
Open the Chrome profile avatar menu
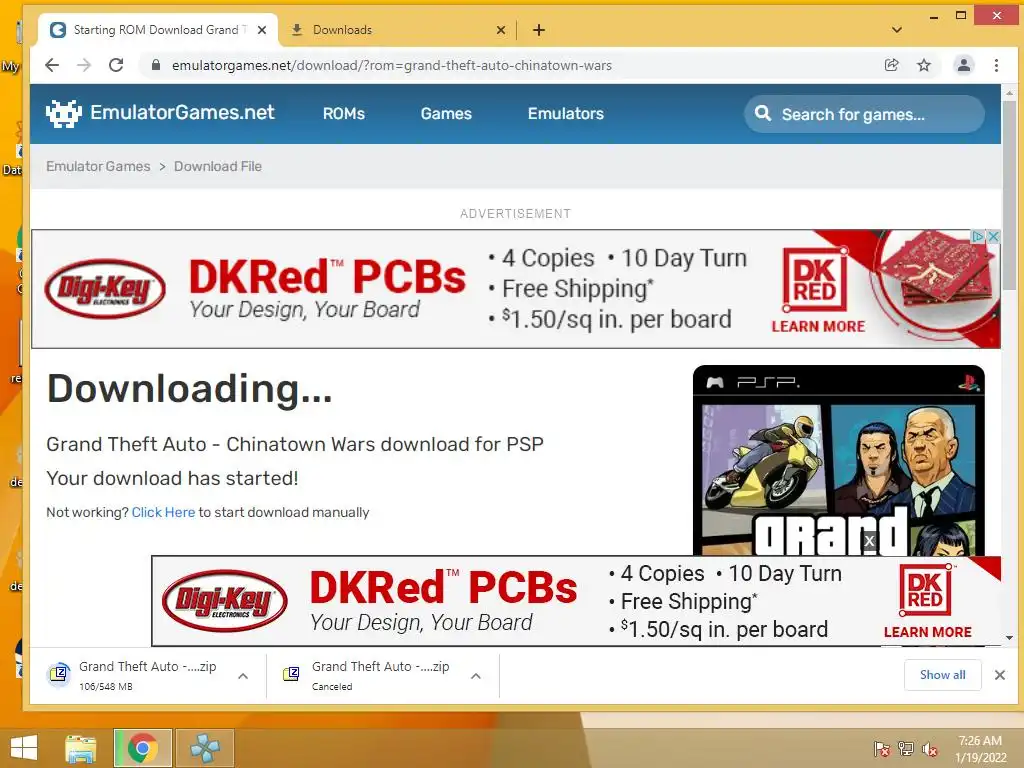[x=963, y=65]
